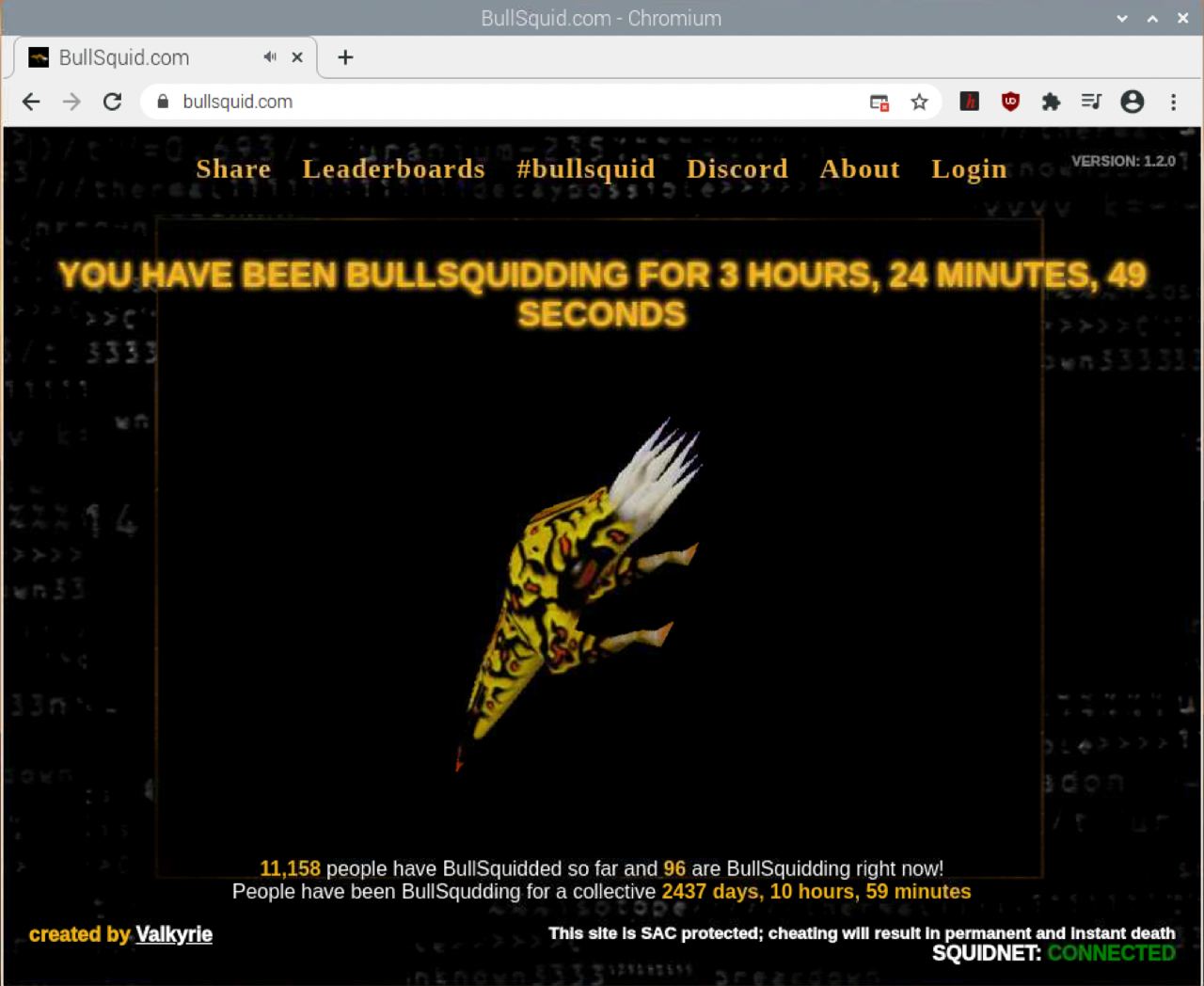Bookmark this page with the star
Screen dimensions: 1204x986
[x=919, y=102]
